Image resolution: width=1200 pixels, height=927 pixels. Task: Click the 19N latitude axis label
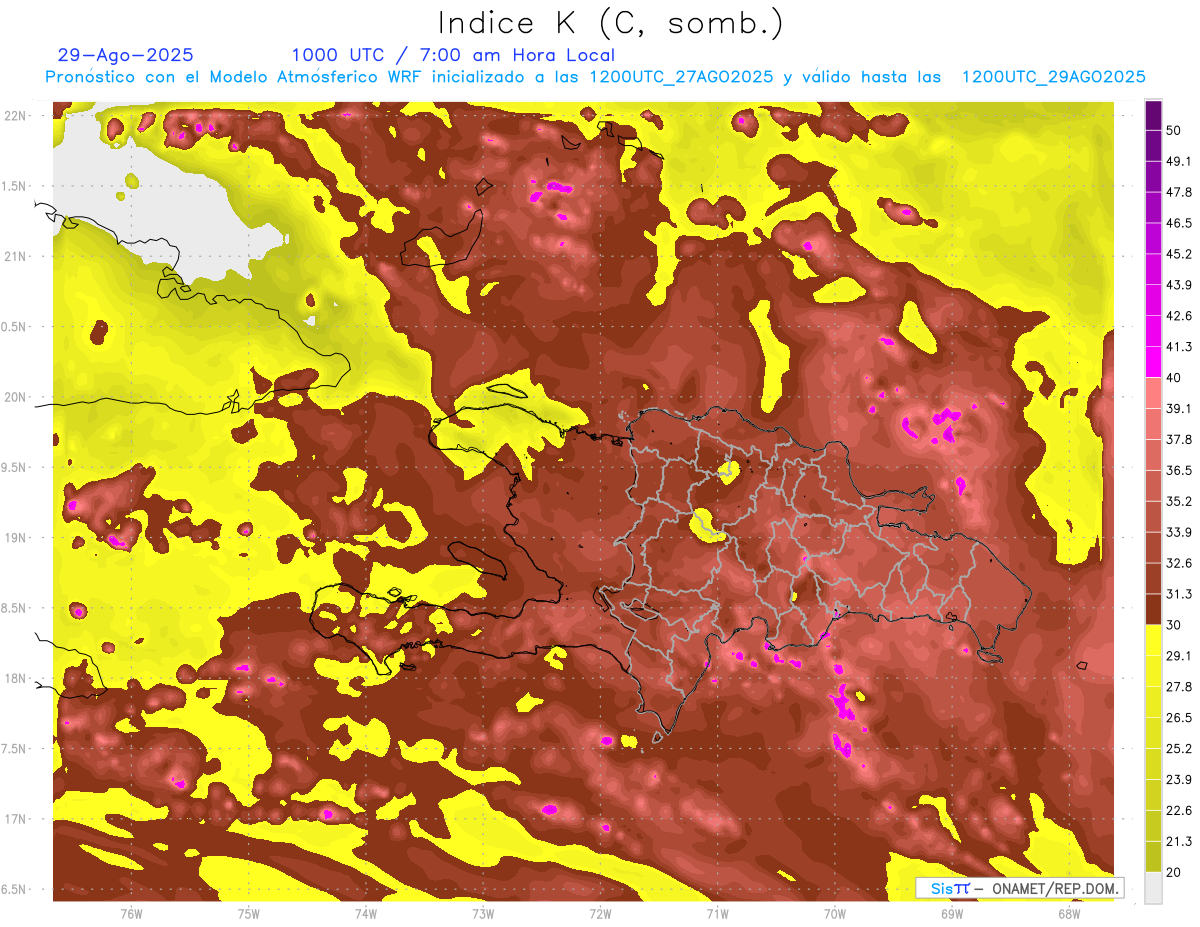point(16,538)
